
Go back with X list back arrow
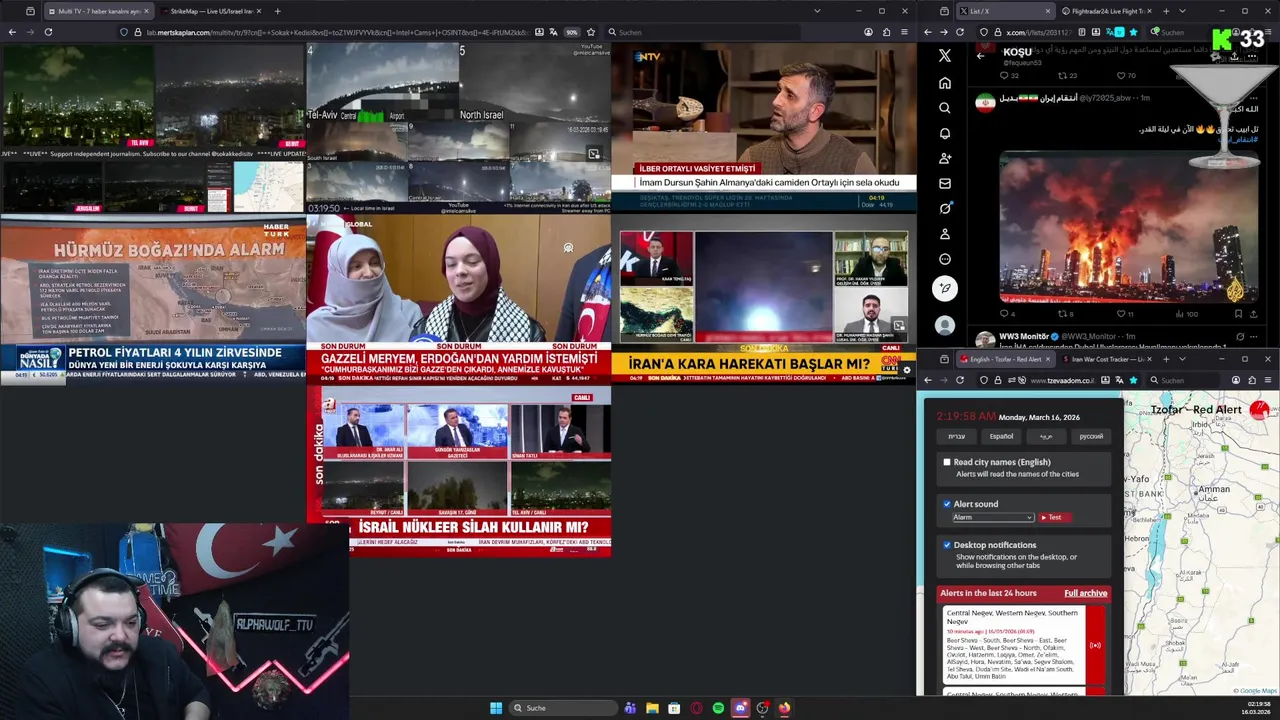[981, 56]
